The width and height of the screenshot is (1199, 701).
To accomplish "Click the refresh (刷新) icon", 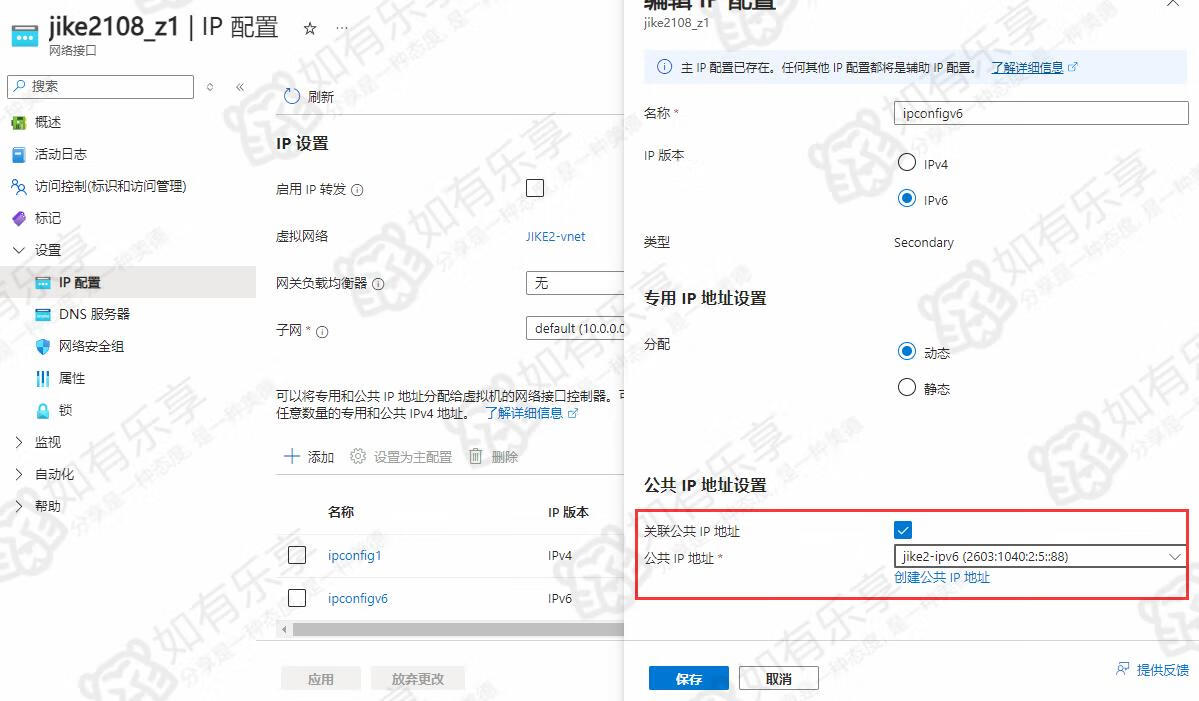I will (x=292, y=96).
